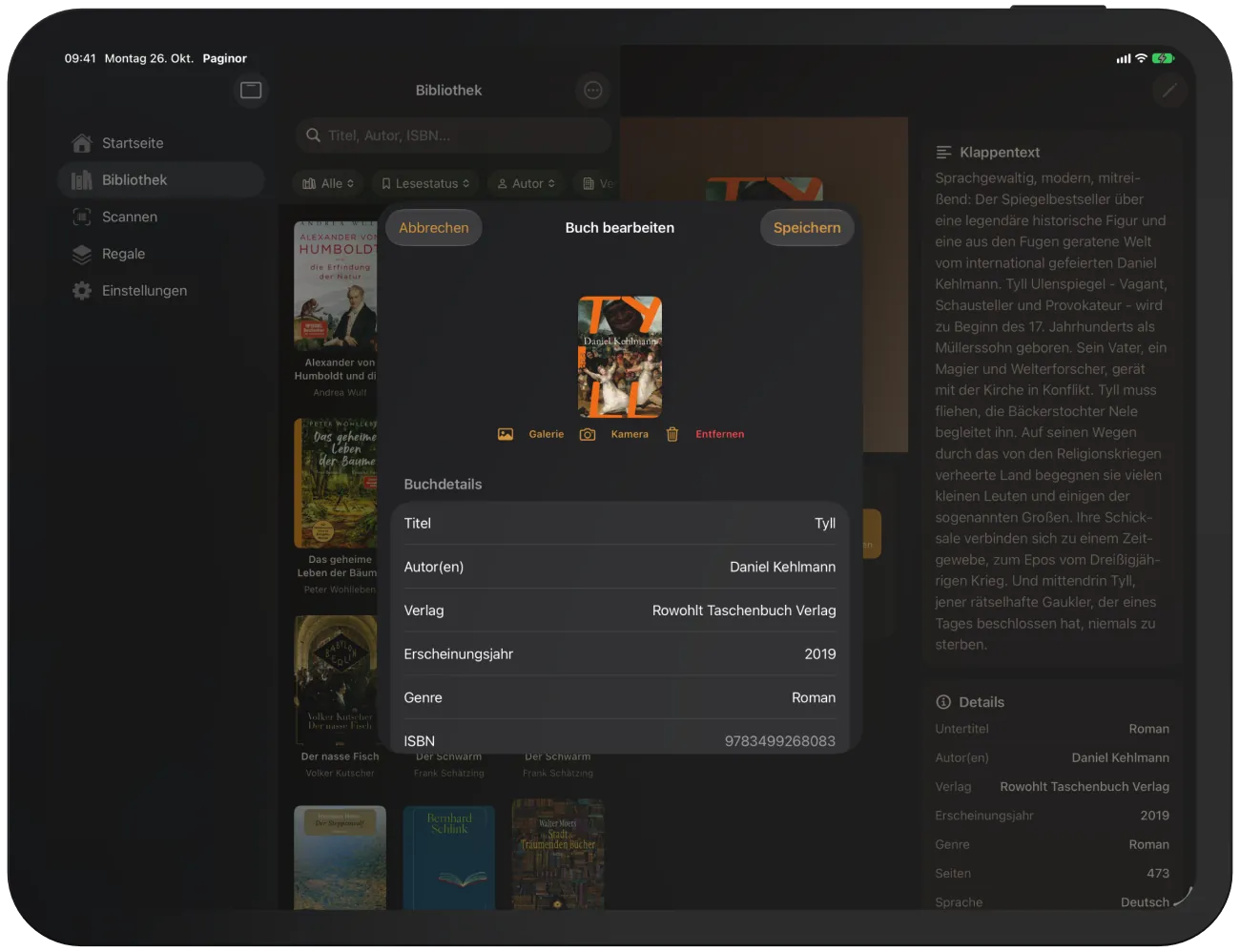
Task: Click the Kamera camera icon
Action: click(588, 434)
